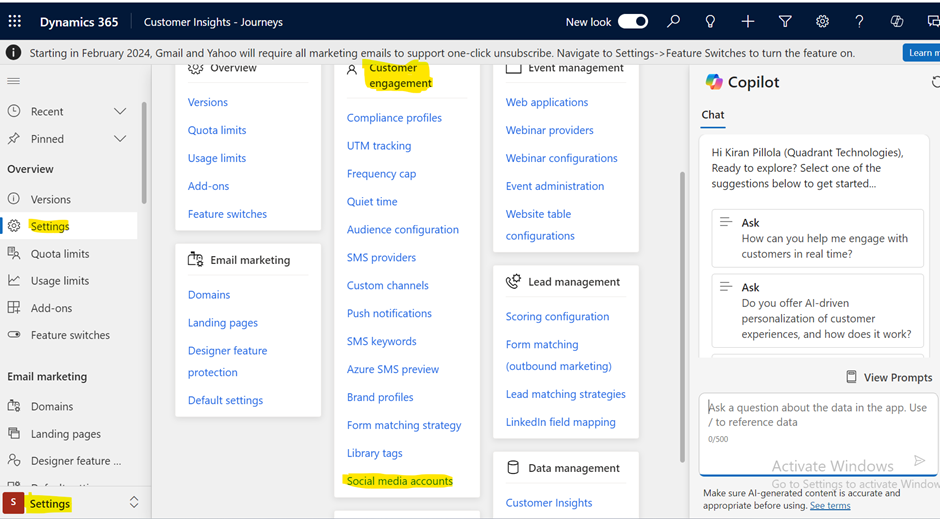Viewport: 940px width, 519px height.
Task: Click the Copilot question input field
Action: 817,433
